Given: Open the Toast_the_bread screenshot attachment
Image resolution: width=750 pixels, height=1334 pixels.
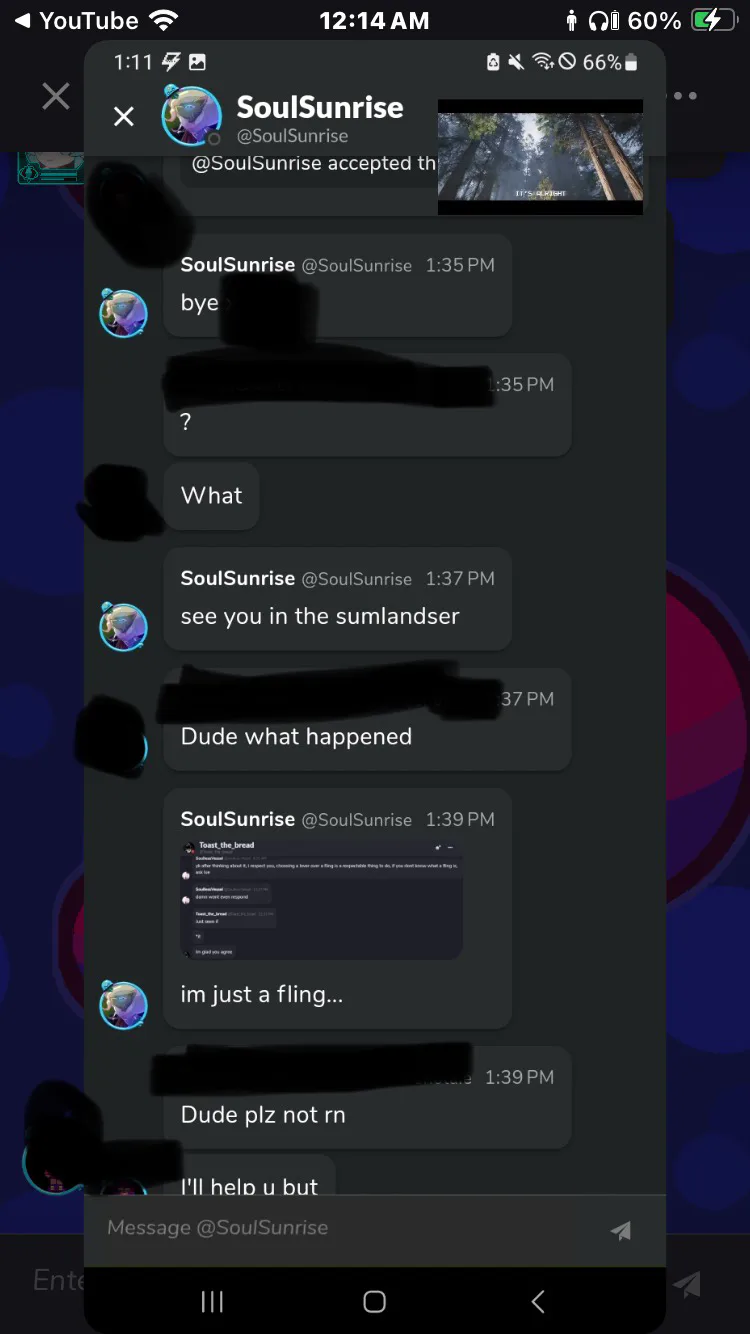Looking at the screenshot, I should click(x=321, y=899).
